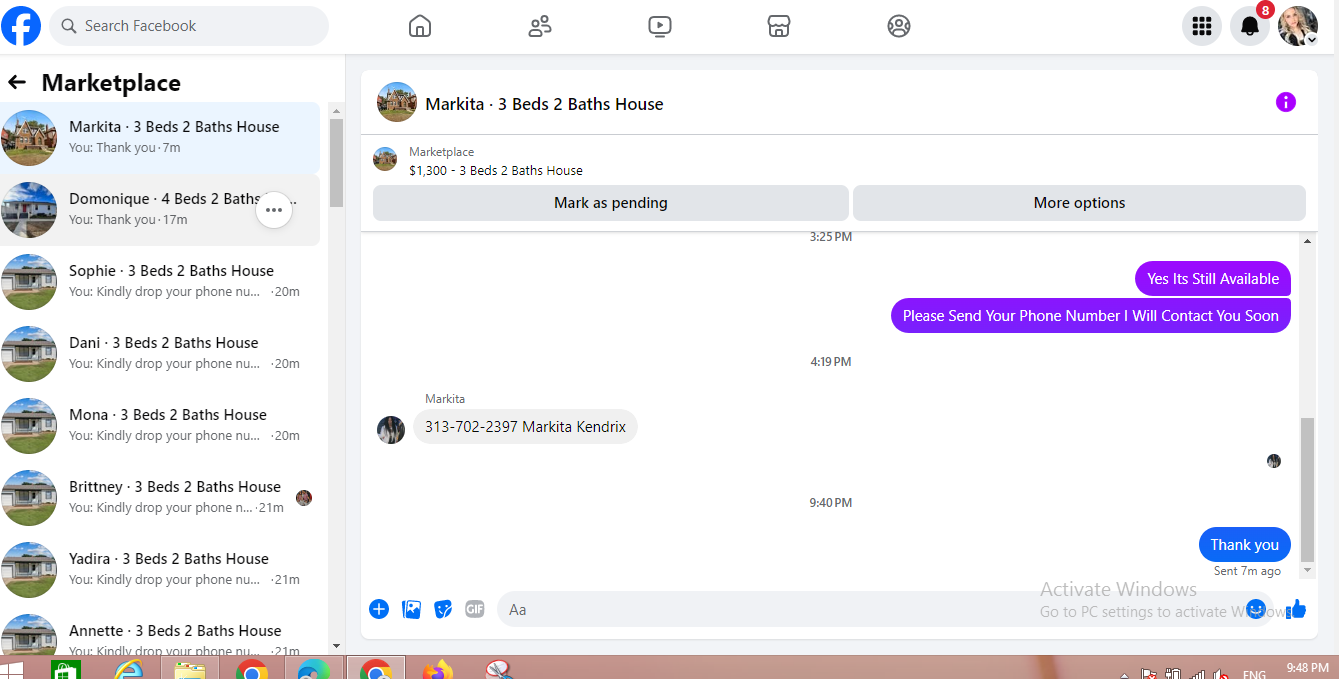Send a thumbs-up like

tap(1297, 608)
